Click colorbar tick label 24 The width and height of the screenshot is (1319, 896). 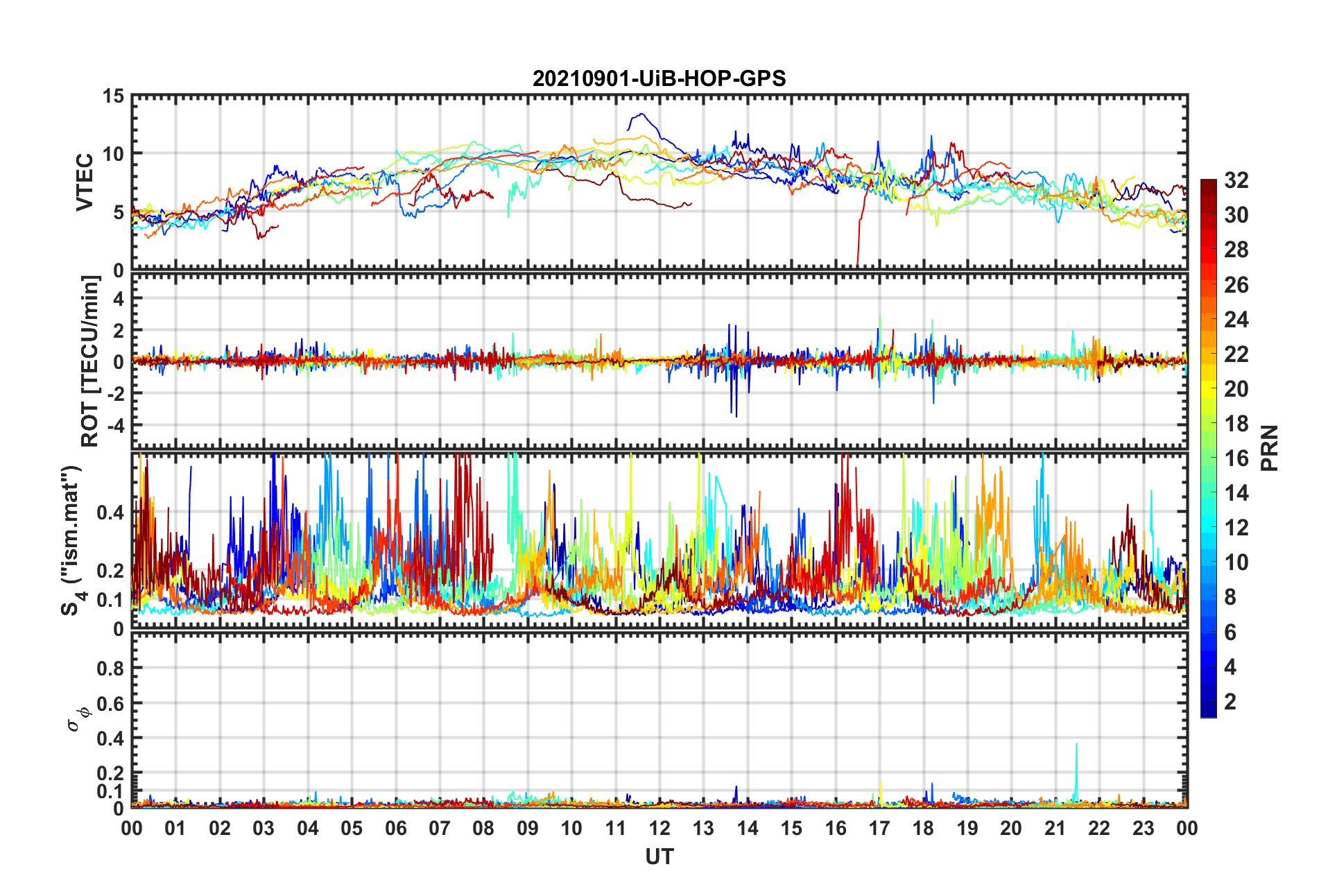coord(1236,320)
